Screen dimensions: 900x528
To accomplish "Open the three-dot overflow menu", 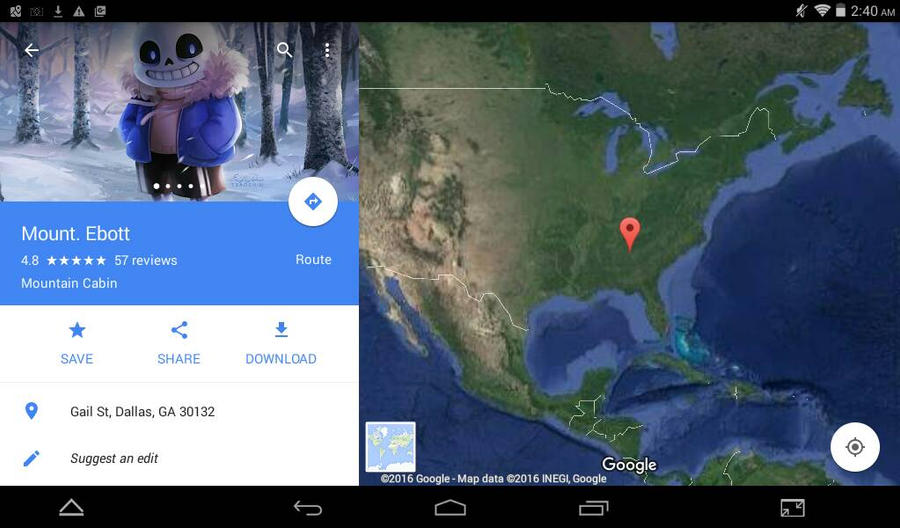I will [327, 51].
